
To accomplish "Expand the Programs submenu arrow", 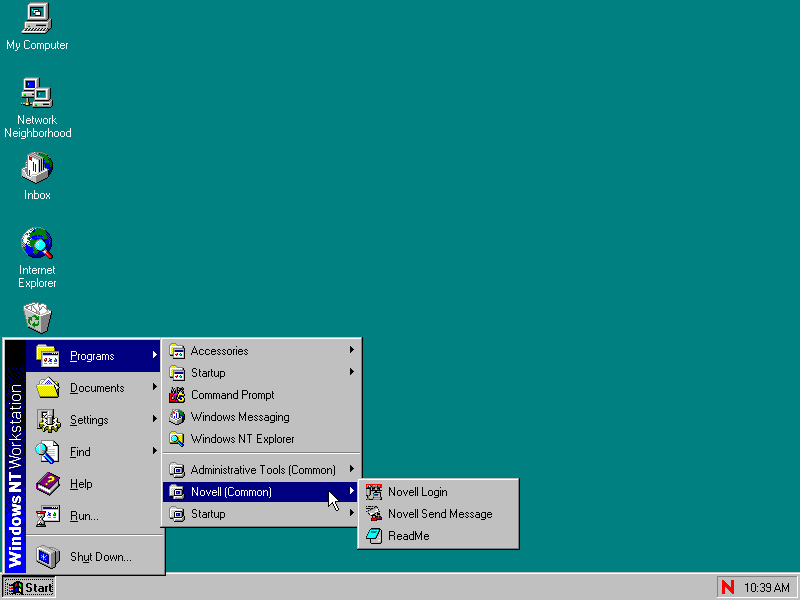I will pyautogui.click(x=155, y=355).
